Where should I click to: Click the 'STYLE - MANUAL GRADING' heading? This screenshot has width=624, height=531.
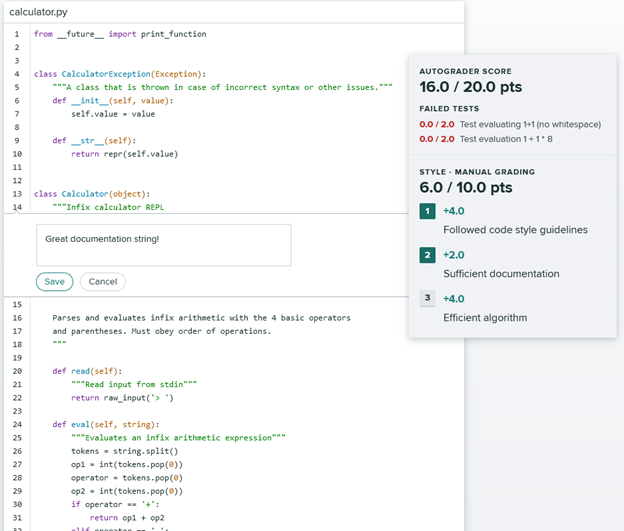pyautogui.click(x=477, y=172)
